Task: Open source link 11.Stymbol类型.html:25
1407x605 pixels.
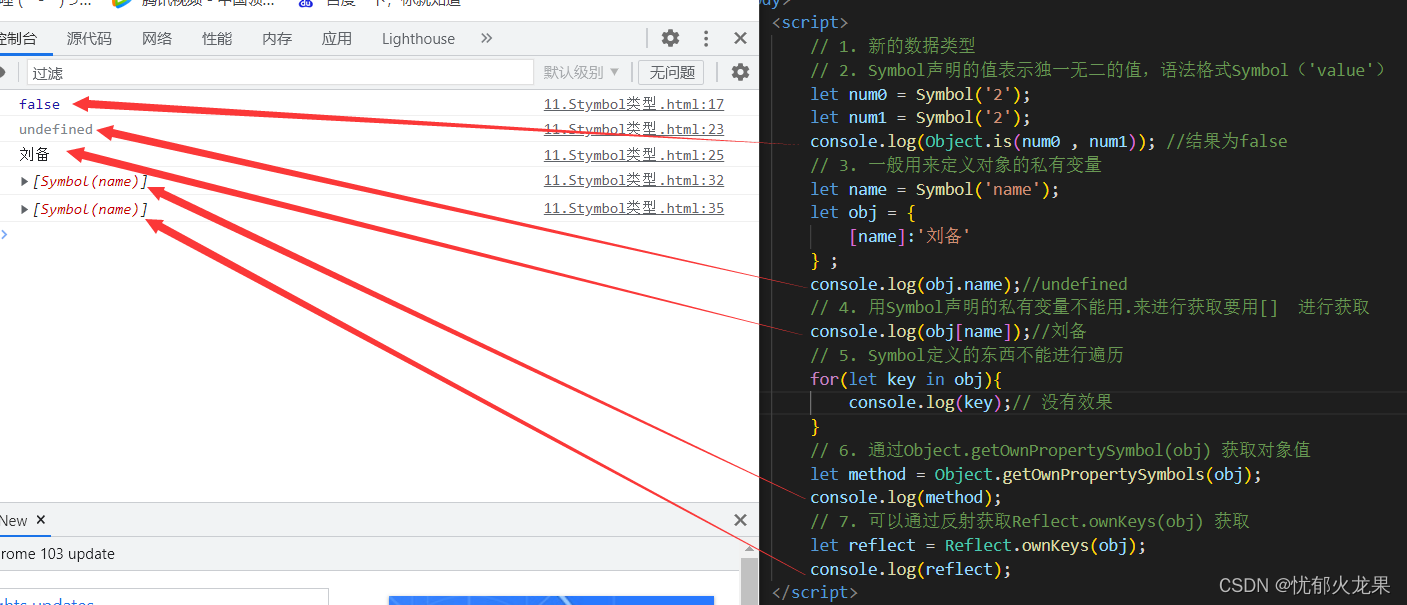Action: click(x=633, y=155)
